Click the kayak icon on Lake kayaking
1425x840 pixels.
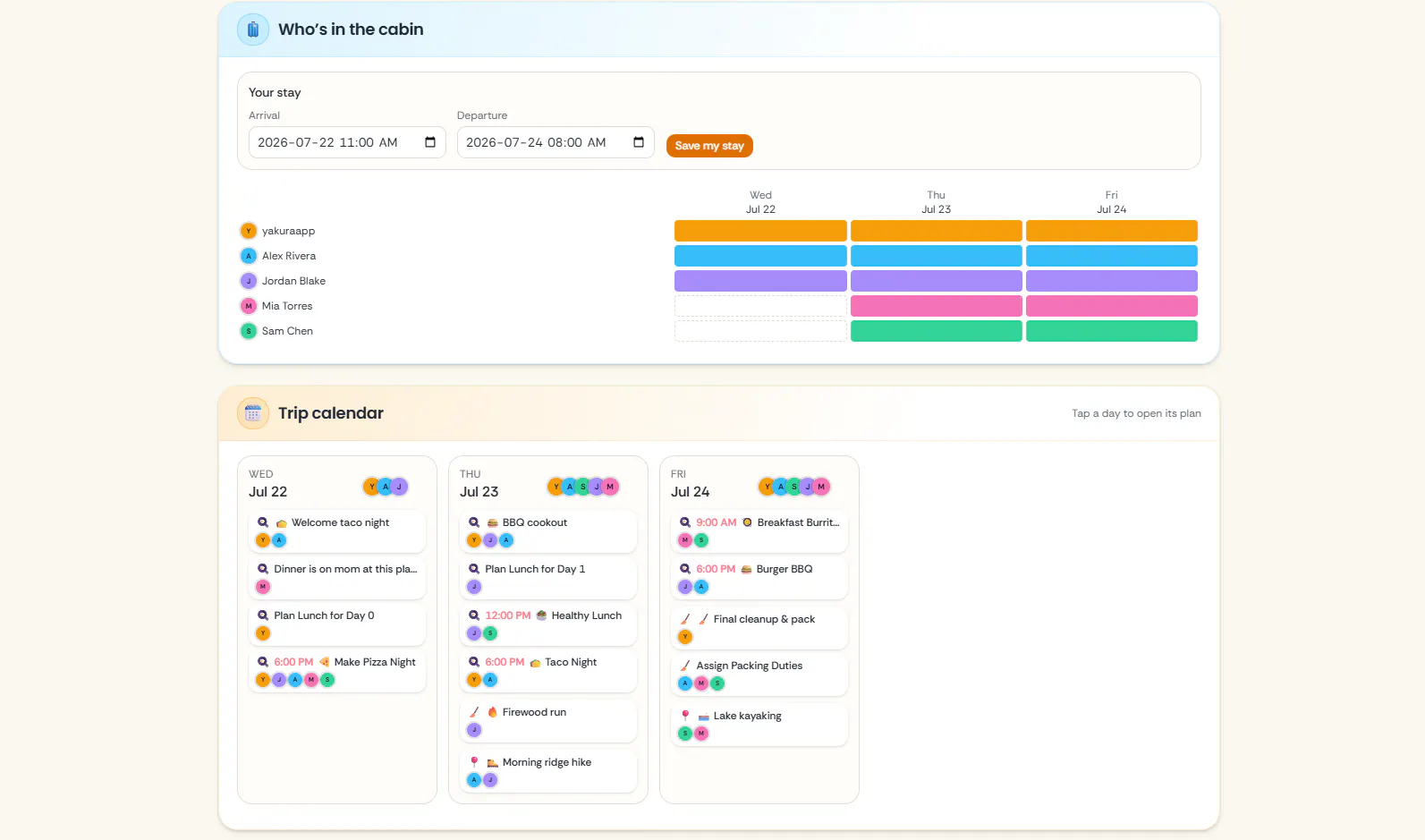click(x=703, y=717)
